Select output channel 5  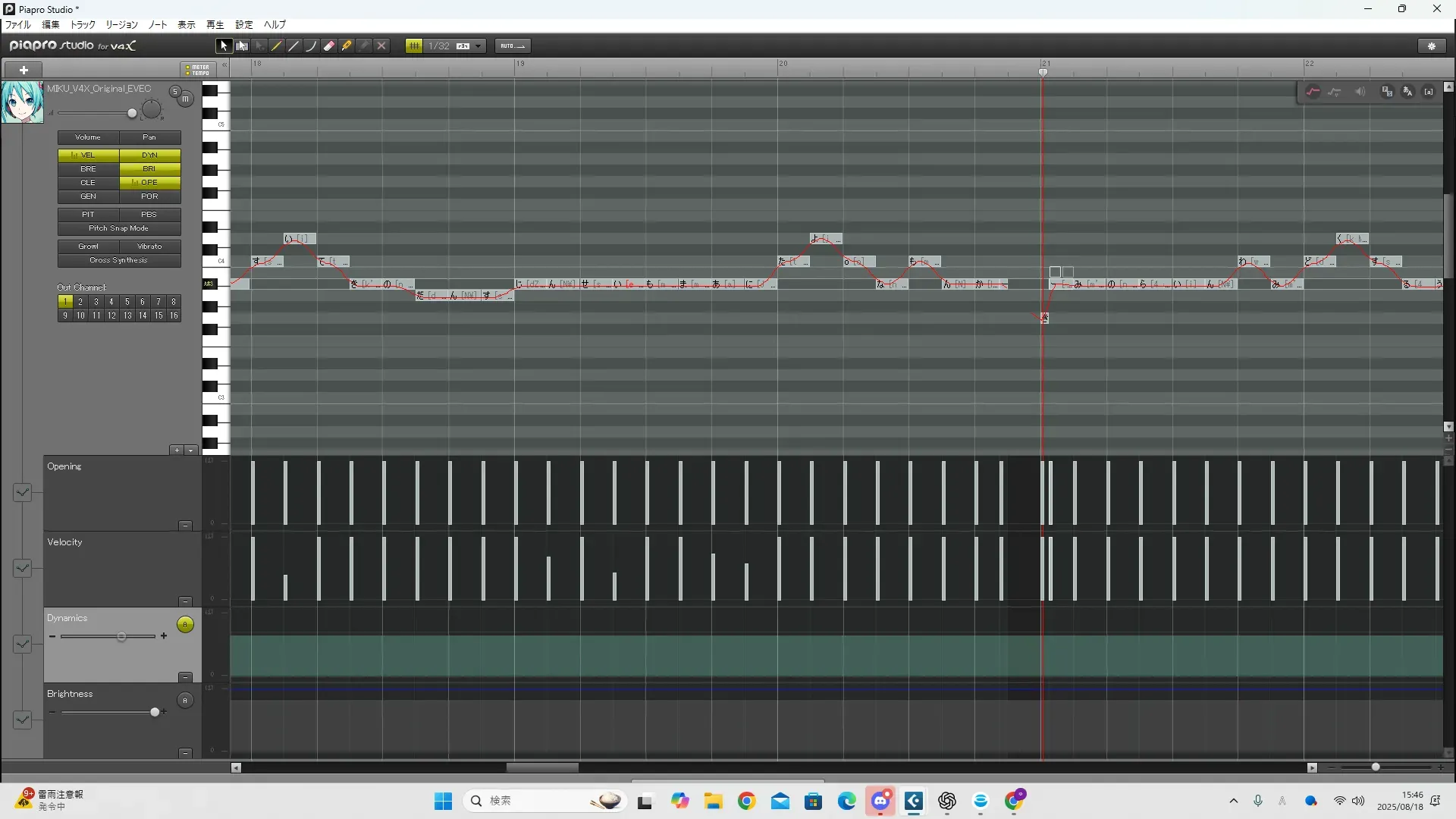coord(127,302)
